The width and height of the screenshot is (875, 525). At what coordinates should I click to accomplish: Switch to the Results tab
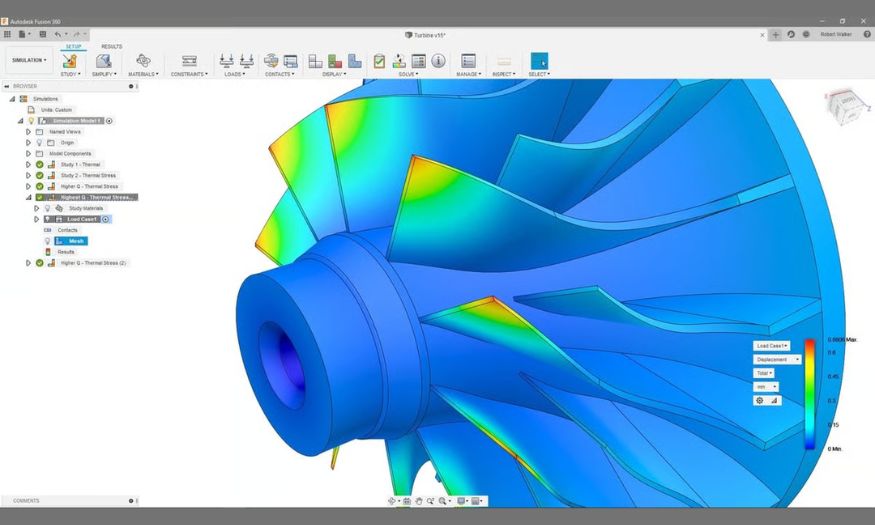click(112, 46)
